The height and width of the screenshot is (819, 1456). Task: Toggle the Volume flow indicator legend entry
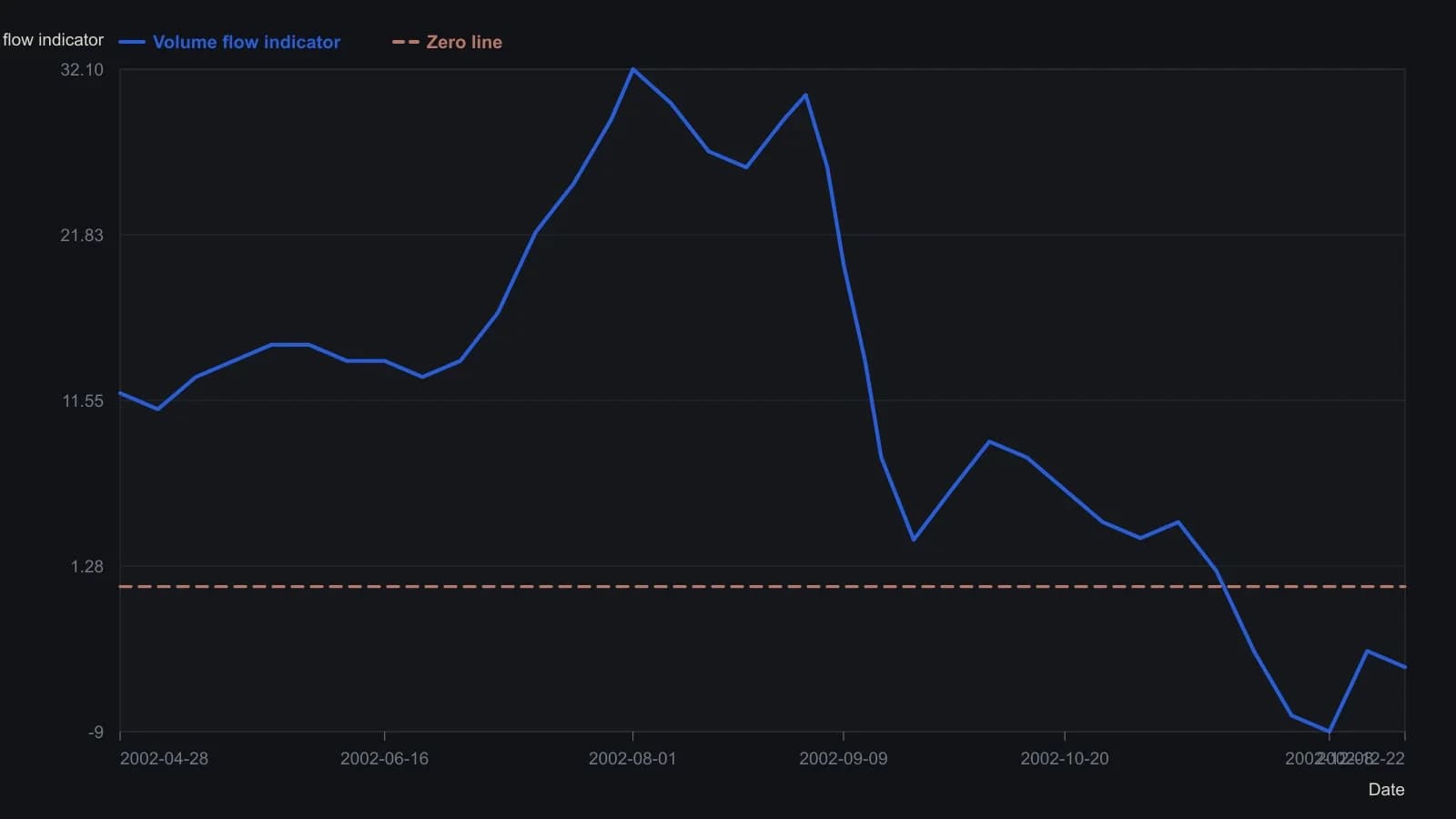(229, 42)
